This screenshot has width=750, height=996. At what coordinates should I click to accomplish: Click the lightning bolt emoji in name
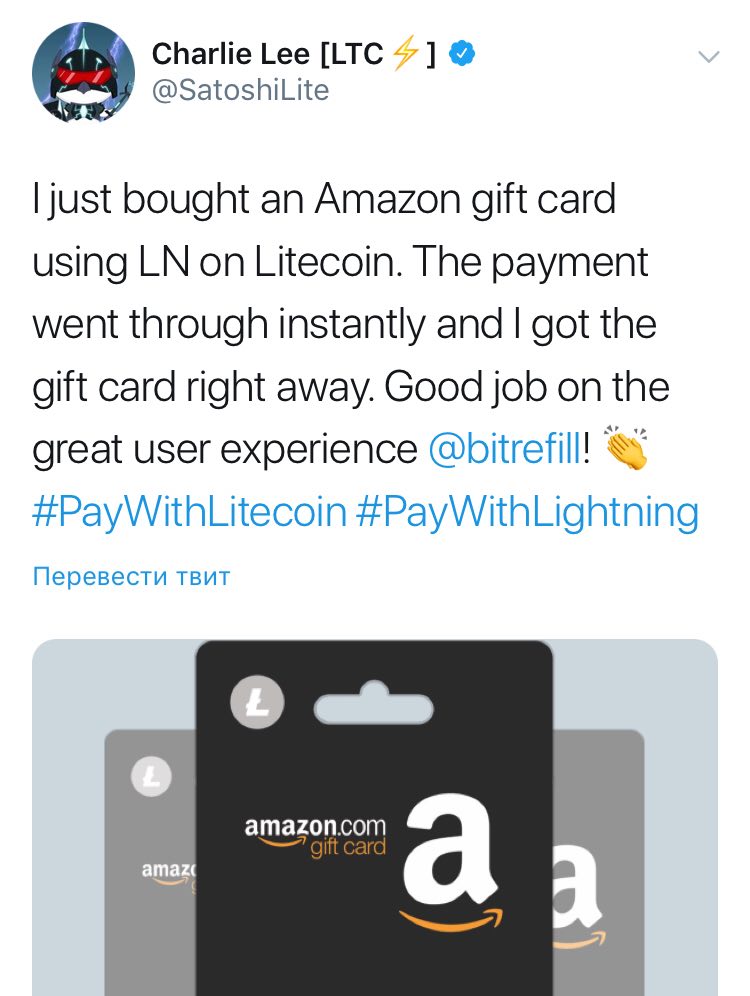[406, 54]
